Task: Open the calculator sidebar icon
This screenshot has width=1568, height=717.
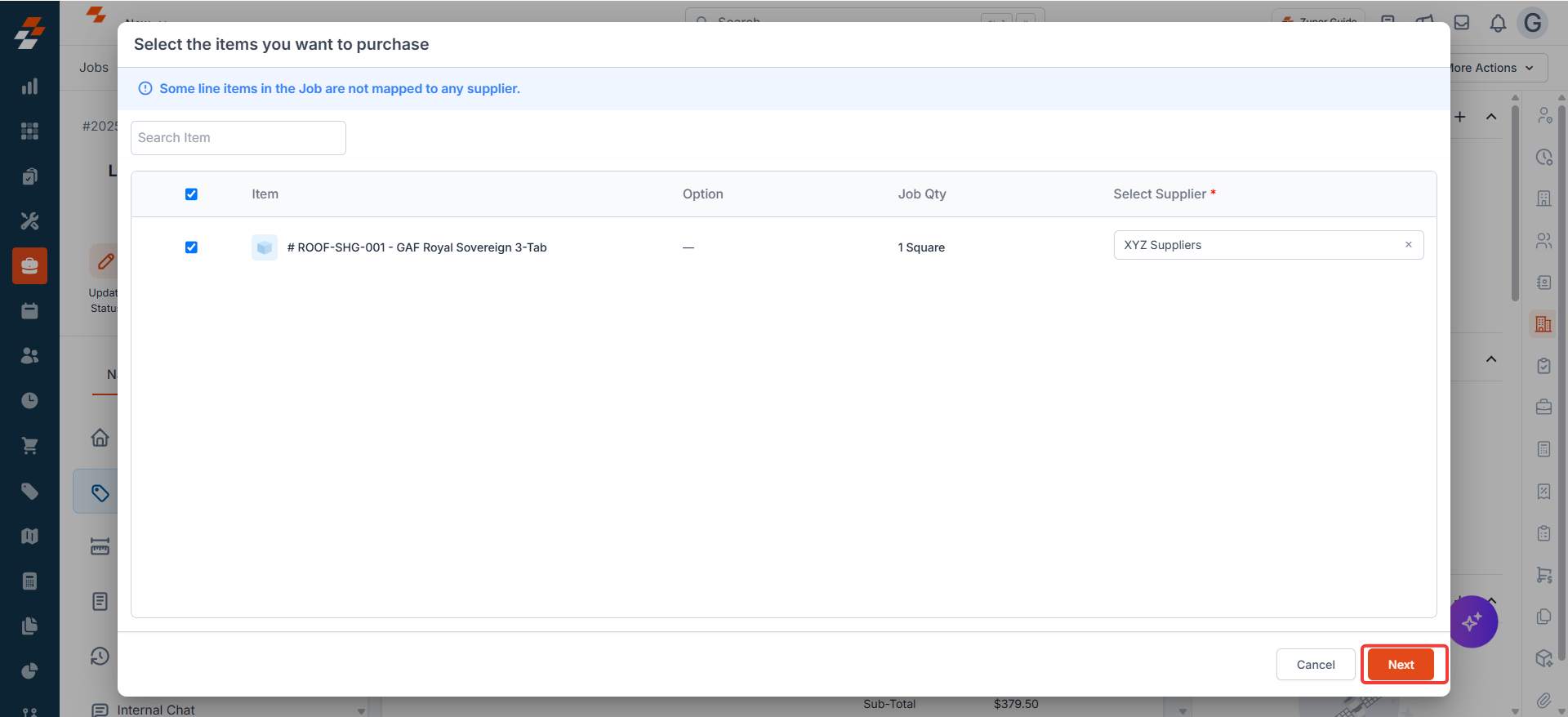Action: (x=29, y=581)
